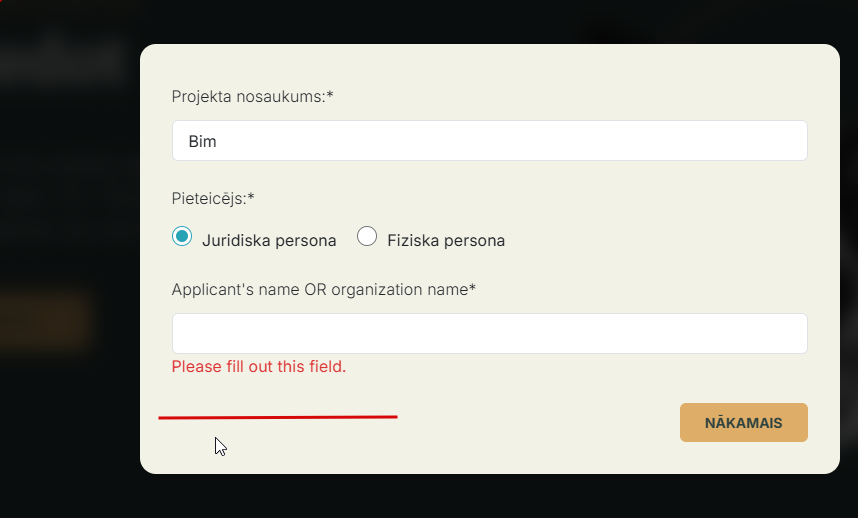Click the red "Please fill out this field." message
The image size is (858, 518).
coord(259,367)
